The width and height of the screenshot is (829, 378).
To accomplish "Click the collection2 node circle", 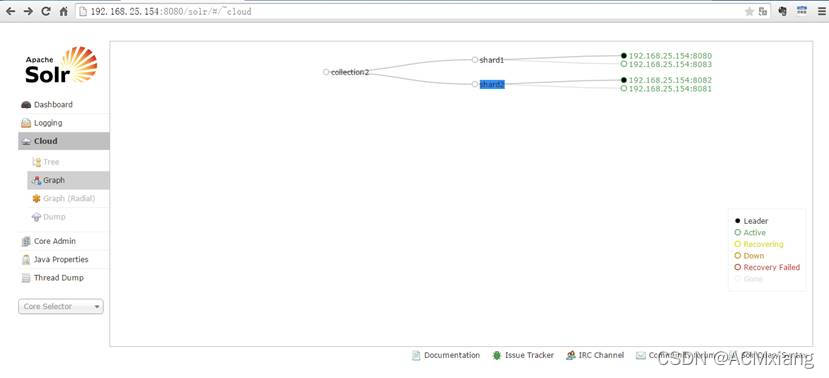I will 326,72.
